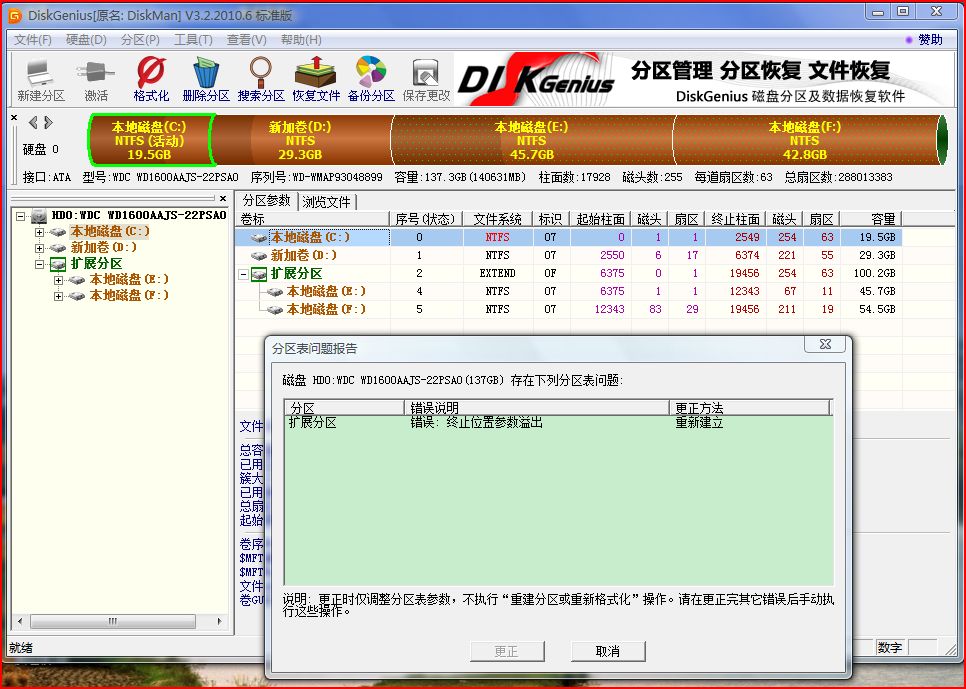The image size is (966, 689).
Task: Click the 赞助 link
Action: point(930,40)
